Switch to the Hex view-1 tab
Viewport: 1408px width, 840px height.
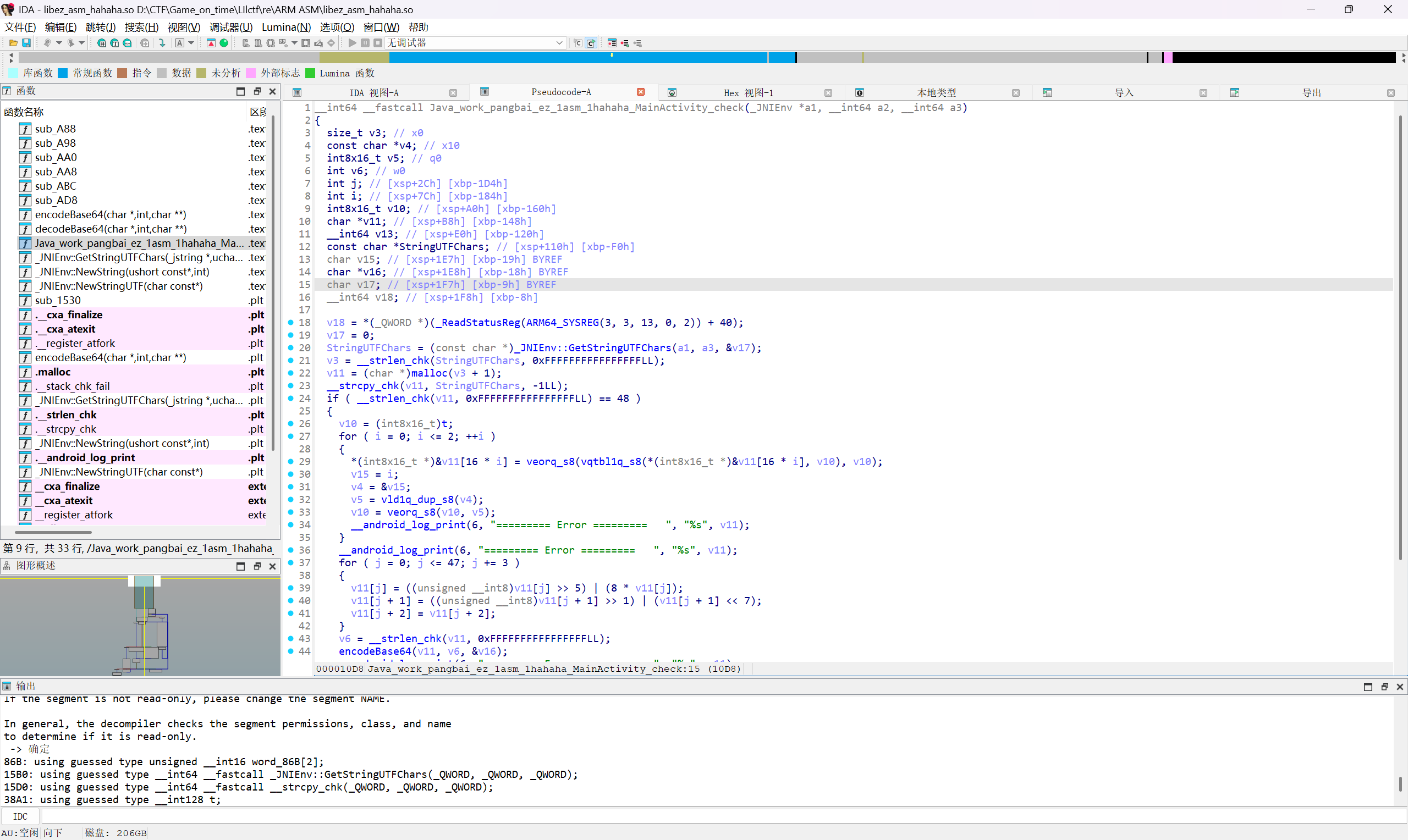pyautogui.click(x=747, y=93)
